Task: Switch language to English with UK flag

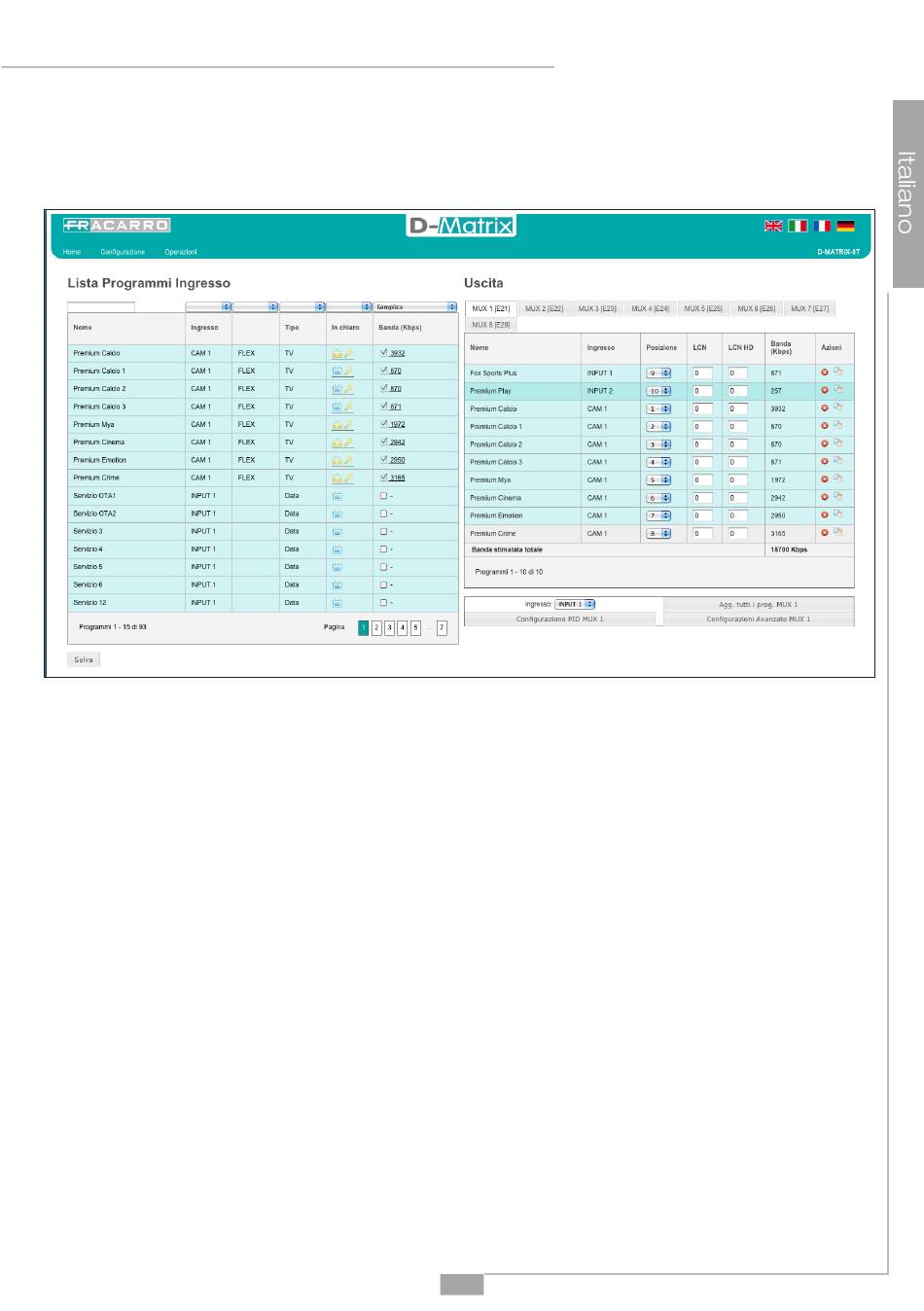Action: pyautogui.click(x=773, y=226)
